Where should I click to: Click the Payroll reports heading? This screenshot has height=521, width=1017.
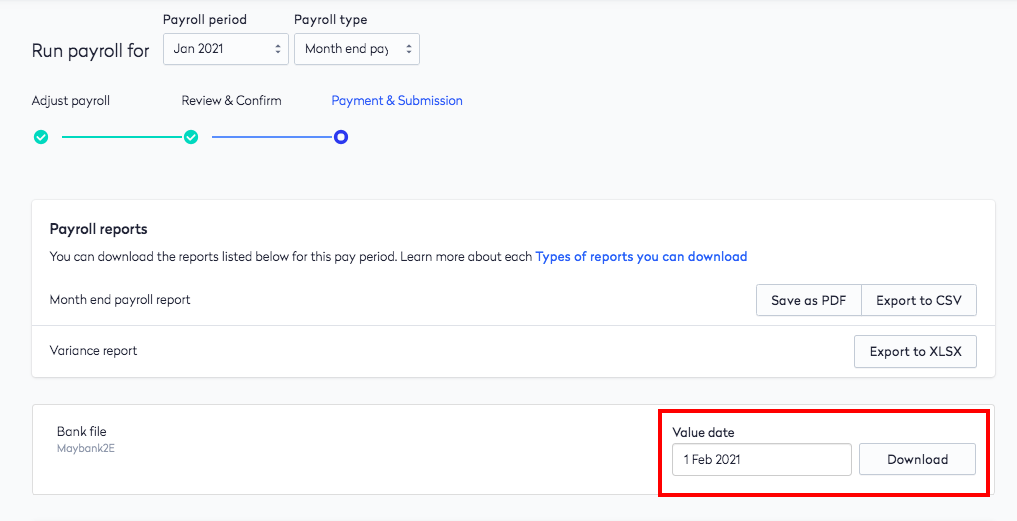(99, 229)
